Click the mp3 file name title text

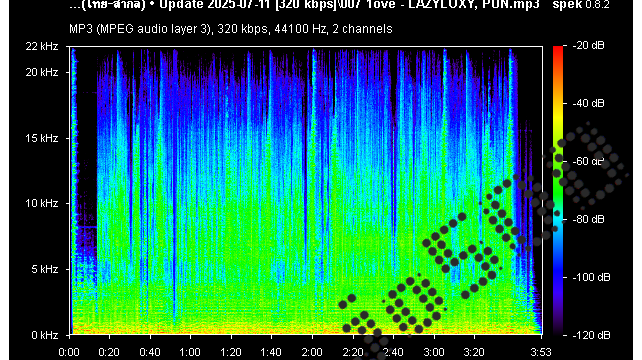[304, 5]
